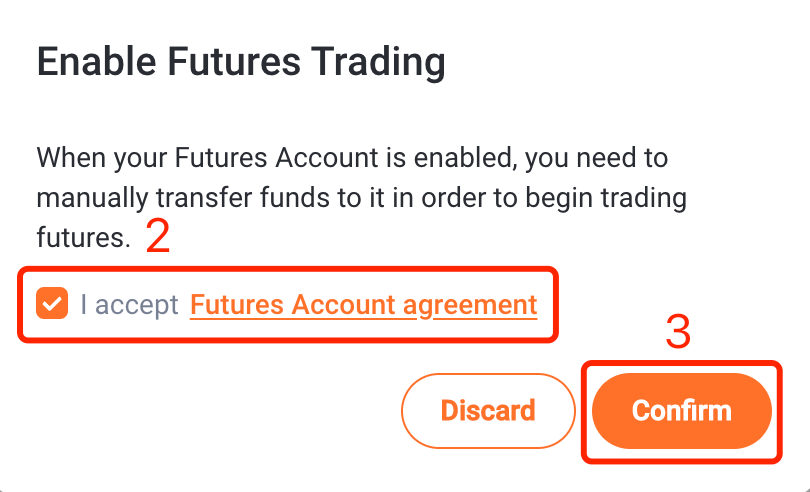This screenshot has width=810, height=492.
Task: Choose the solid orange Confirm pill button
Action: tap(682, 411)
